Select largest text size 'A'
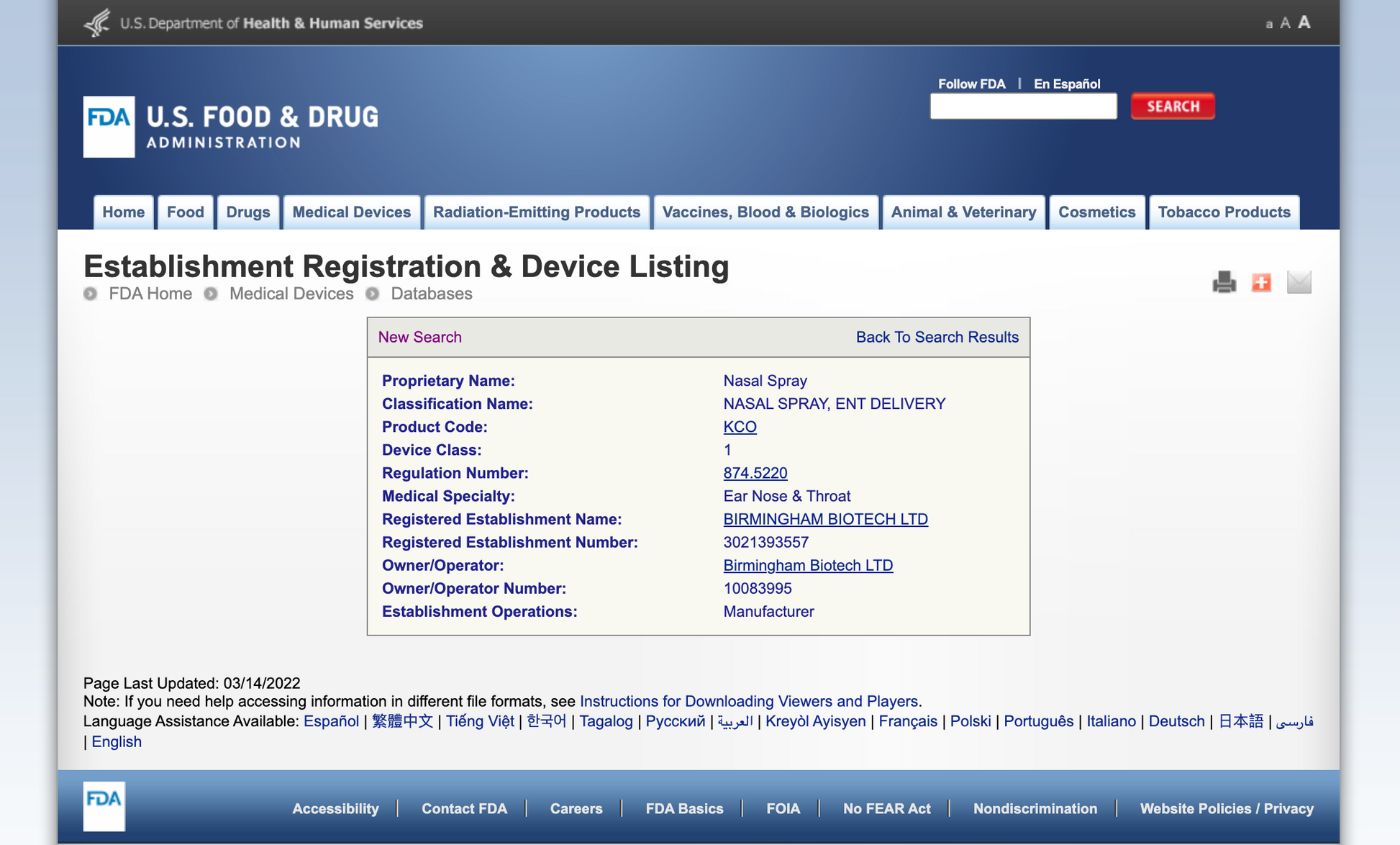The height and width of the screenshot is (845, 1400). (1304, 22)
